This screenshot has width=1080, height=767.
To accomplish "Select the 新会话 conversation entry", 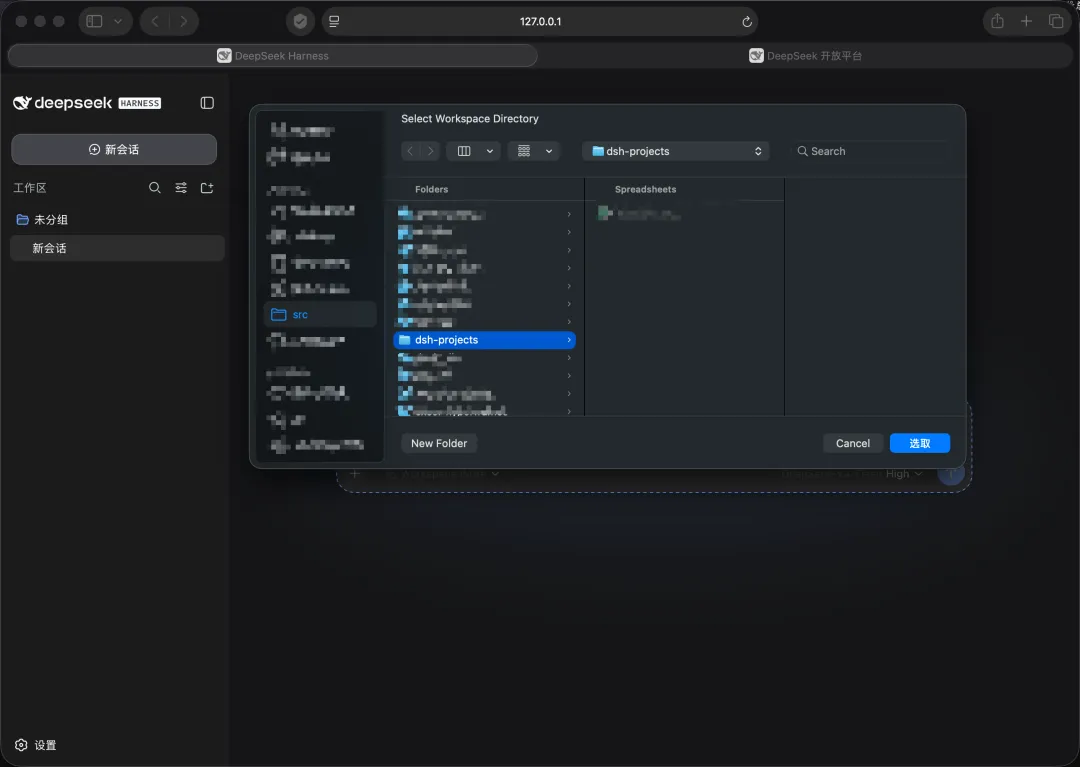I will point(117,249).
